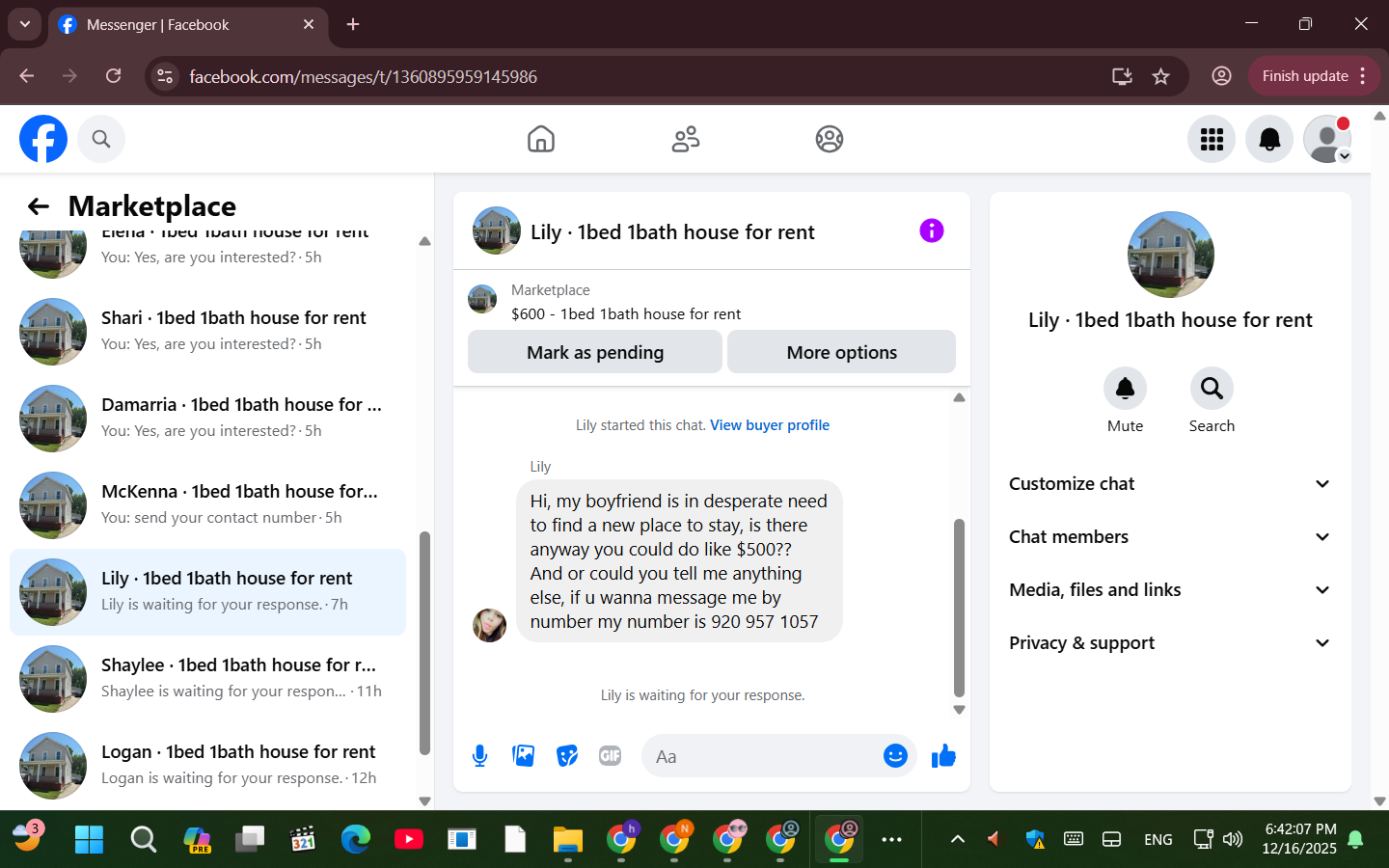Click the chat header title Lily · 1bed 1bath
The image size is (1389, 868).
pos(672,232)
